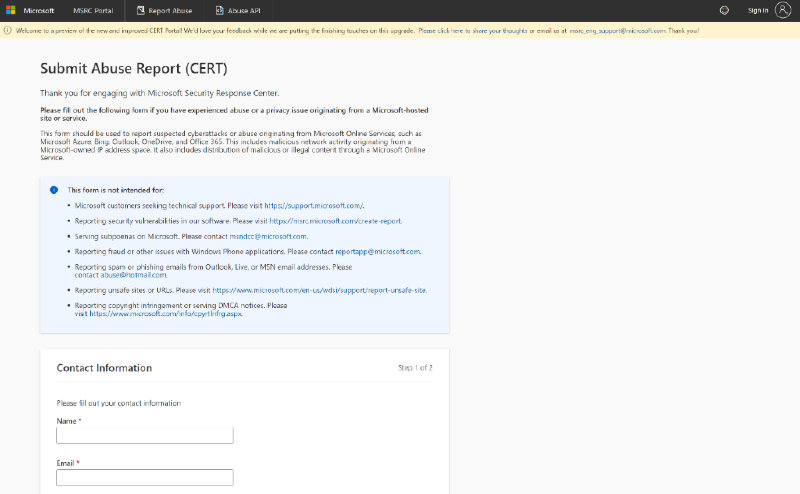The width and height of the screenshot is (800, 494).
Task: Open the share your thoughts link
Action: pos(473,31)
